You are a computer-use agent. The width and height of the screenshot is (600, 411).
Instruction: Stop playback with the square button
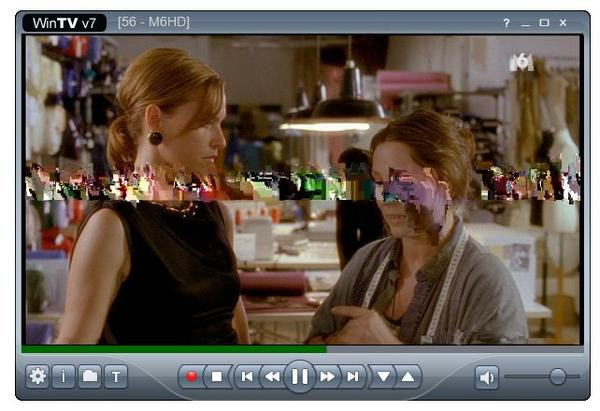pos(217,377)
